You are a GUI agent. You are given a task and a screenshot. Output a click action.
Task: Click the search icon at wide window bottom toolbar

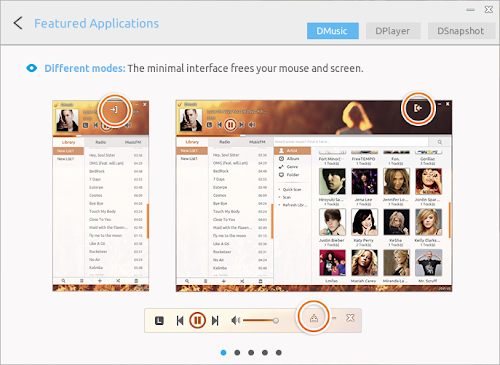pyautogui.click(x=187, y=281)
